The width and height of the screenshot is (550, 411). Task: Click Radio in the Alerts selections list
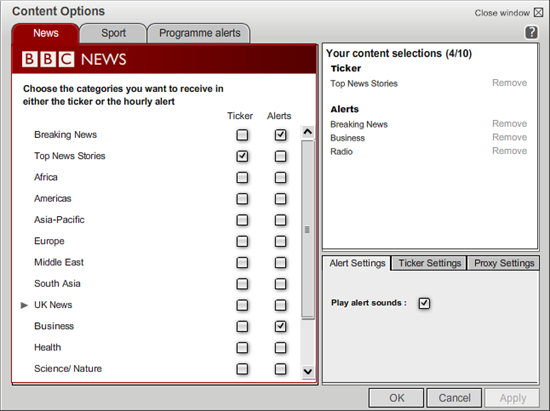click(341, 151)
